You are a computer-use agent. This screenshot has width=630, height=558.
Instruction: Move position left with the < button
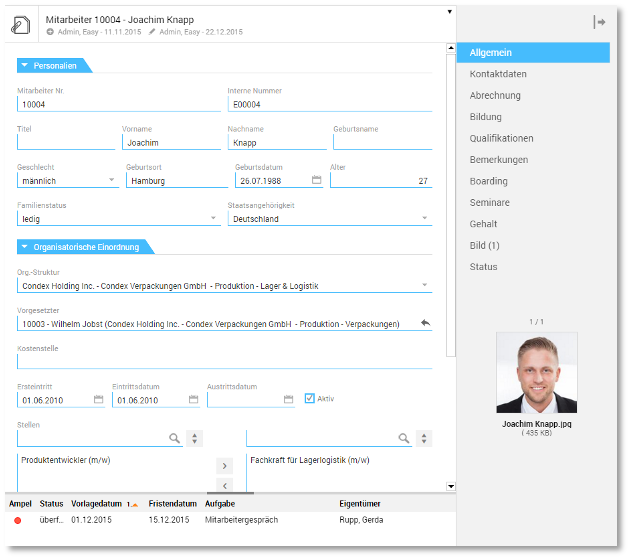225,485
